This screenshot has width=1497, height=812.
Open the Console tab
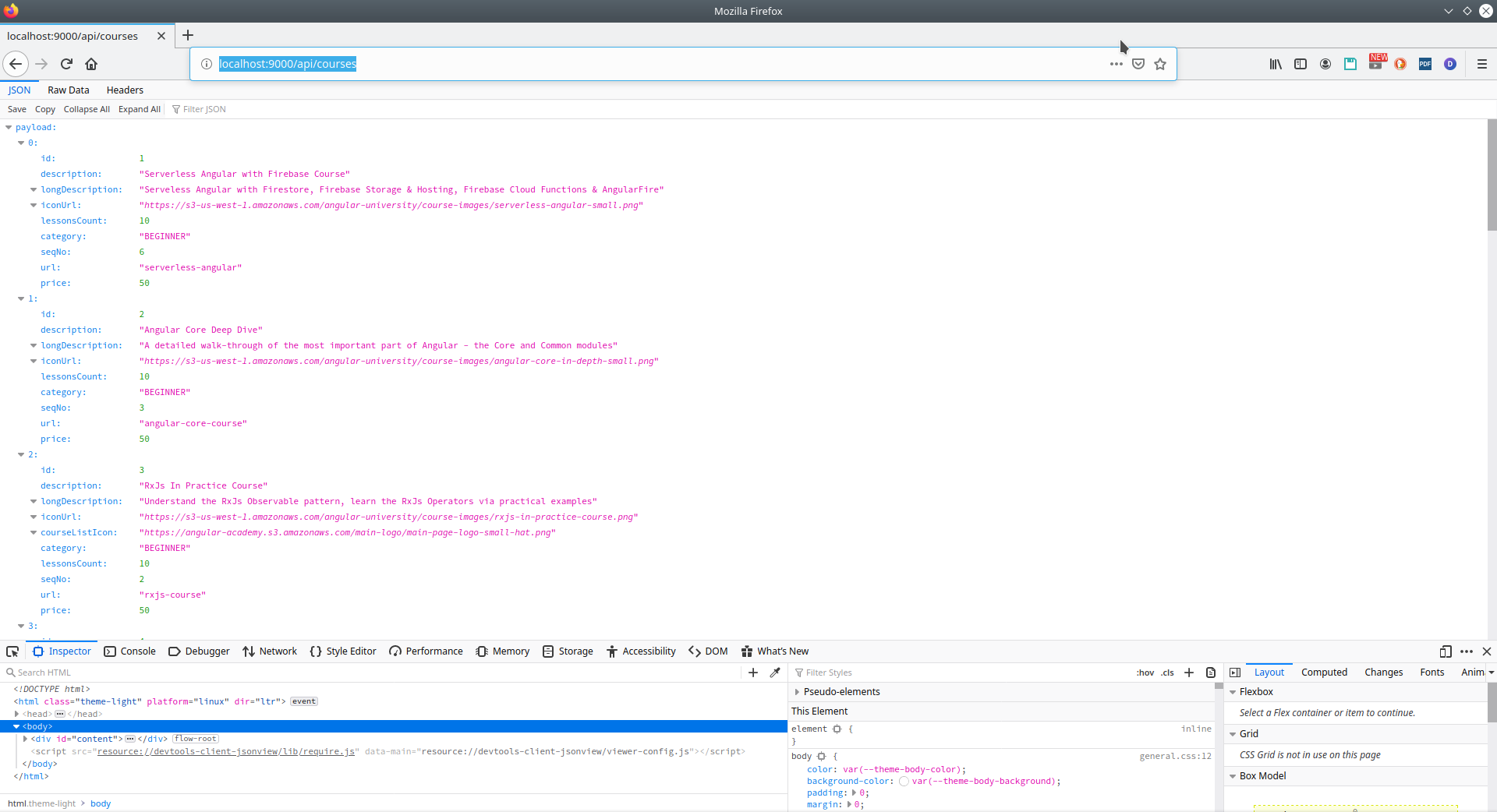[130, 651]
